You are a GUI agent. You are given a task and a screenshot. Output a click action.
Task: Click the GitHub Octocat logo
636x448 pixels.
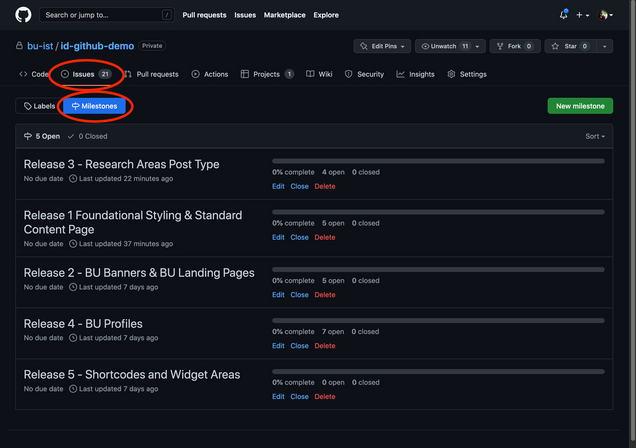coord(23,15)
